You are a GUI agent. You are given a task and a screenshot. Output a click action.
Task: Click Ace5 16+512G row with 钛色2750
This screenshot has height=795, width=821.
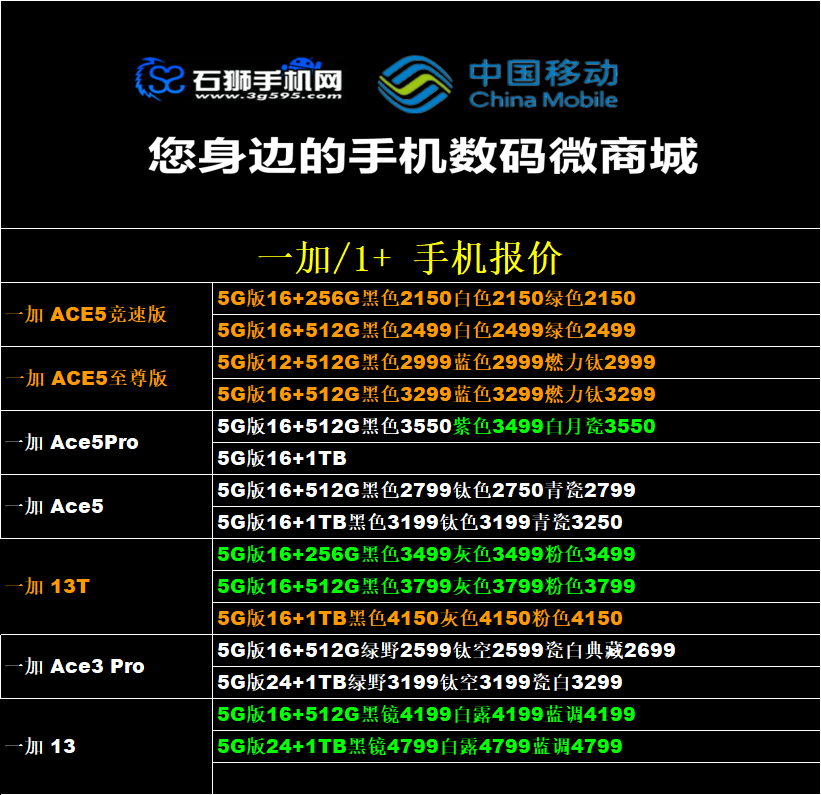tap(516, 490)
